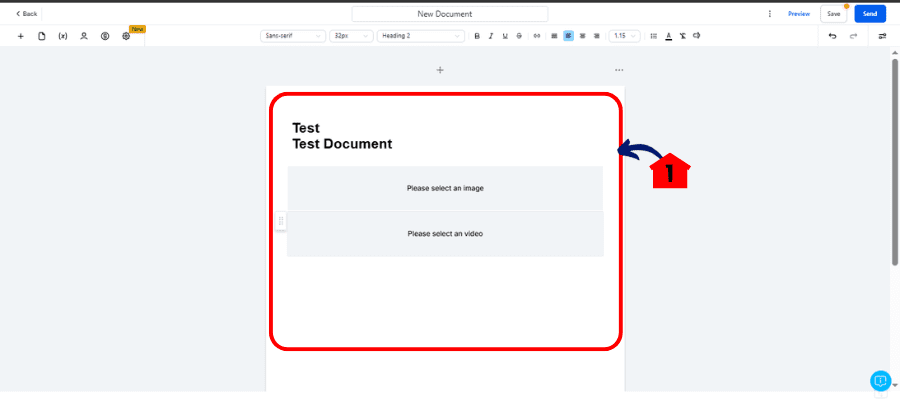Open the recipients person icon
Screen dimensions: 900x400
[84, 36]
